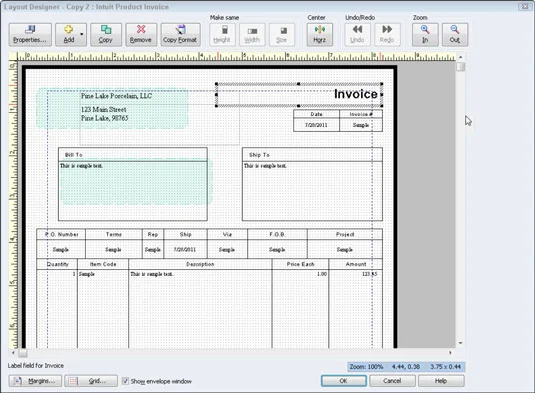This screenshot has height=393, width=535.
Task: Select the Item Code column header
Action: pyautogui.click(x=103, y=264)
